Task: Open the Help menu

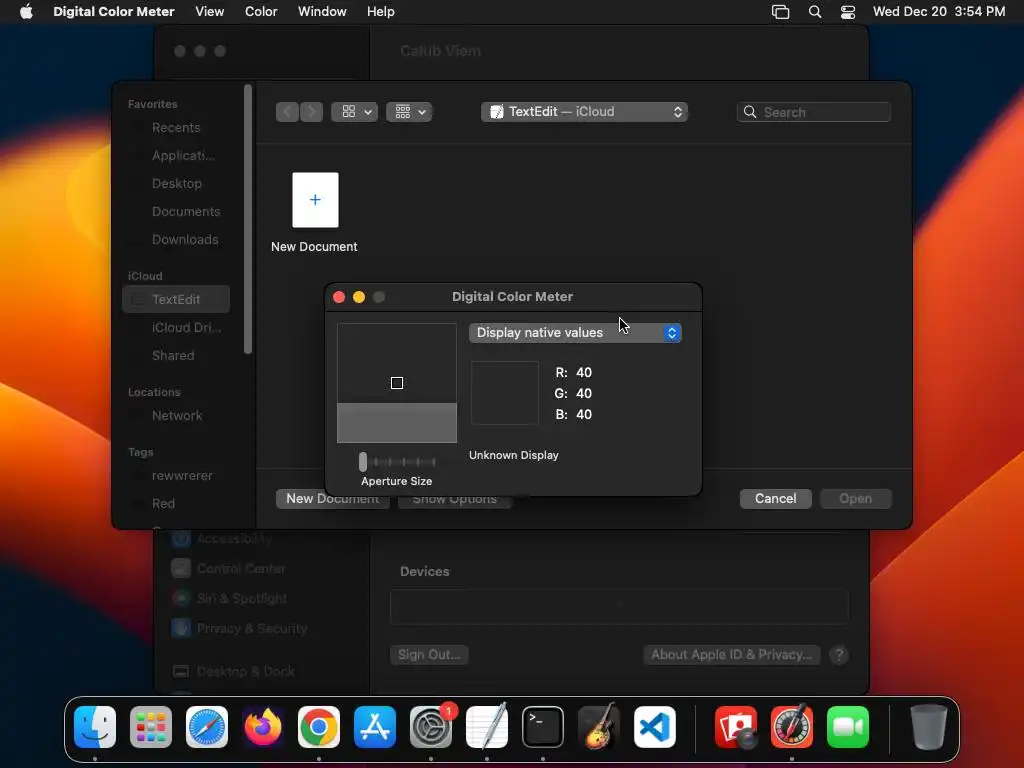Action: click(381, 12)
